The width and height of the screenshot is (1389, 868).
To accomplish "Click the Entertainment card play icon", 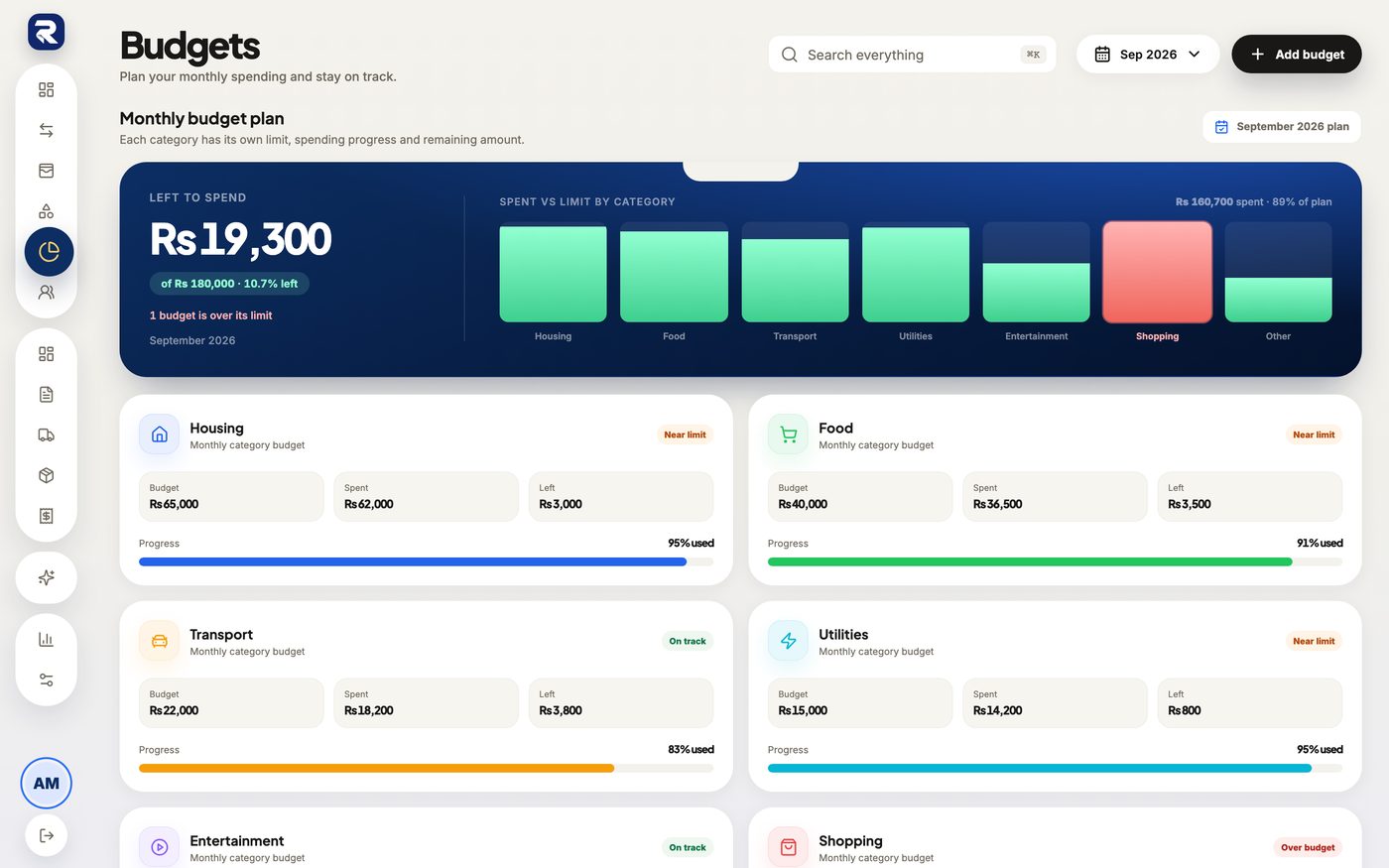I will 160,847.
